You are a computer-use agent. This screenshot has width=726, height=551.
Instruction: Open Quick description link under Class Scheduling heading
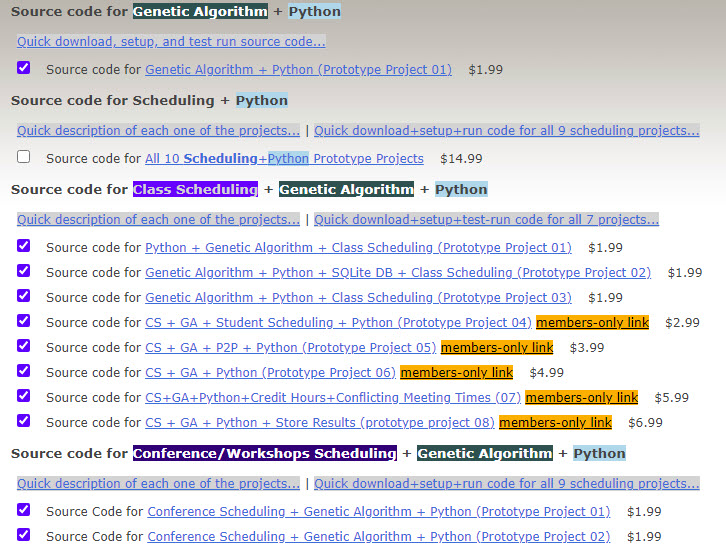158,219
